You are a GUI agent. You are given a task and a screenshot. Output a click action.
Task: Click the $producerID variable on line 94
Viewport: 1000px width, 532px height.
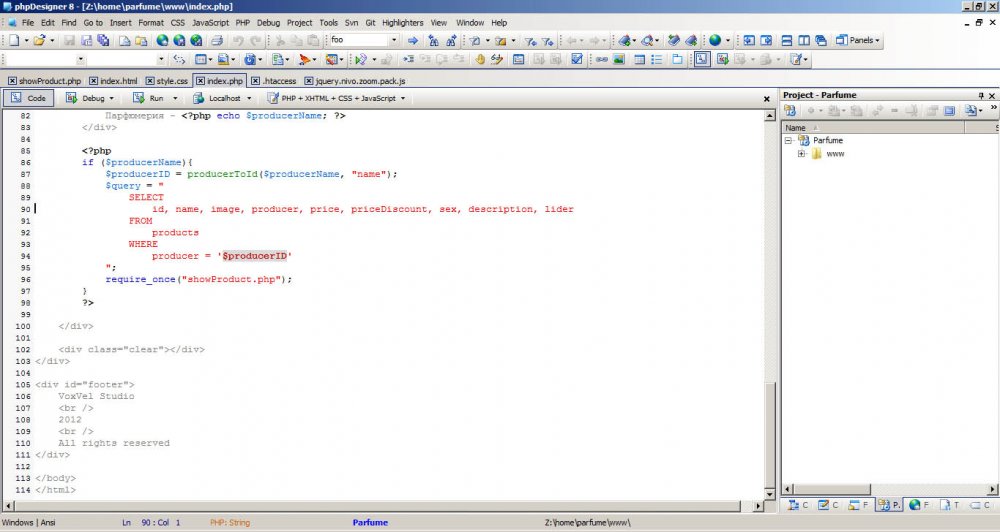pos(254,256)
